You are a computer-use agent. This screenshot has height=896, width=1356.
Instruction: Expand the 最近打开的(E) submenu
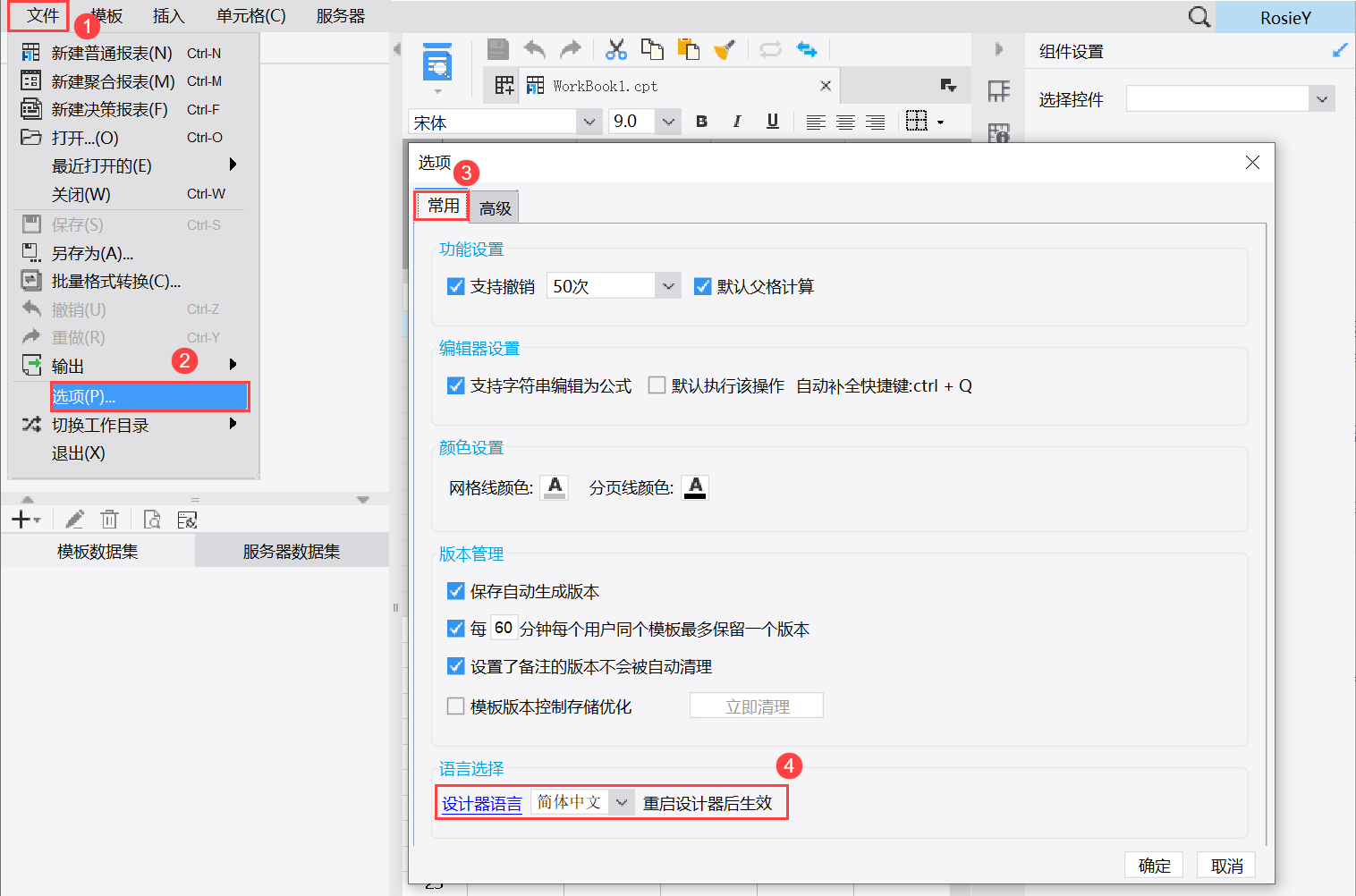pos(233,165)
